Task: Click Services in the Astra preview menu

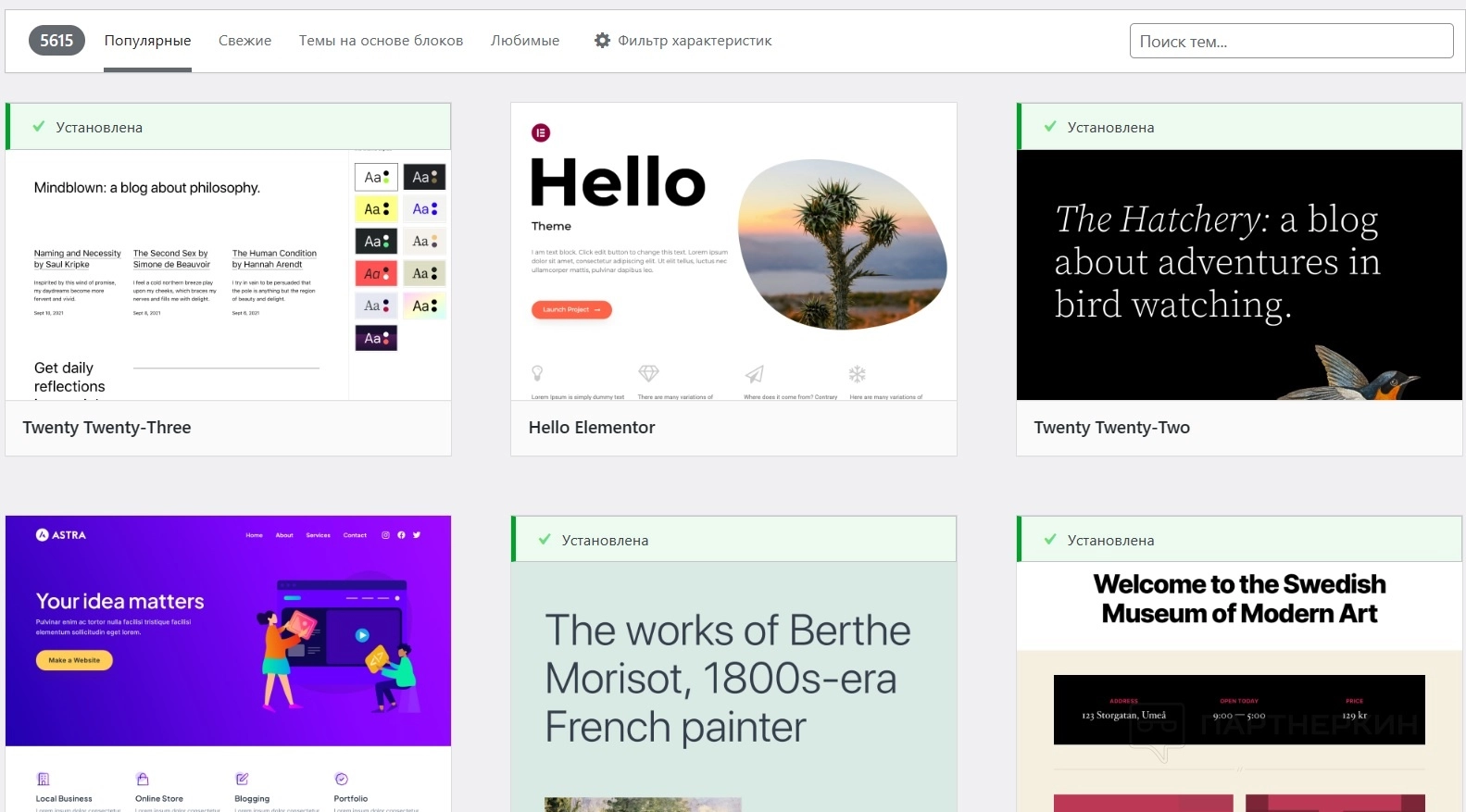Action: [x=318, y=535]
